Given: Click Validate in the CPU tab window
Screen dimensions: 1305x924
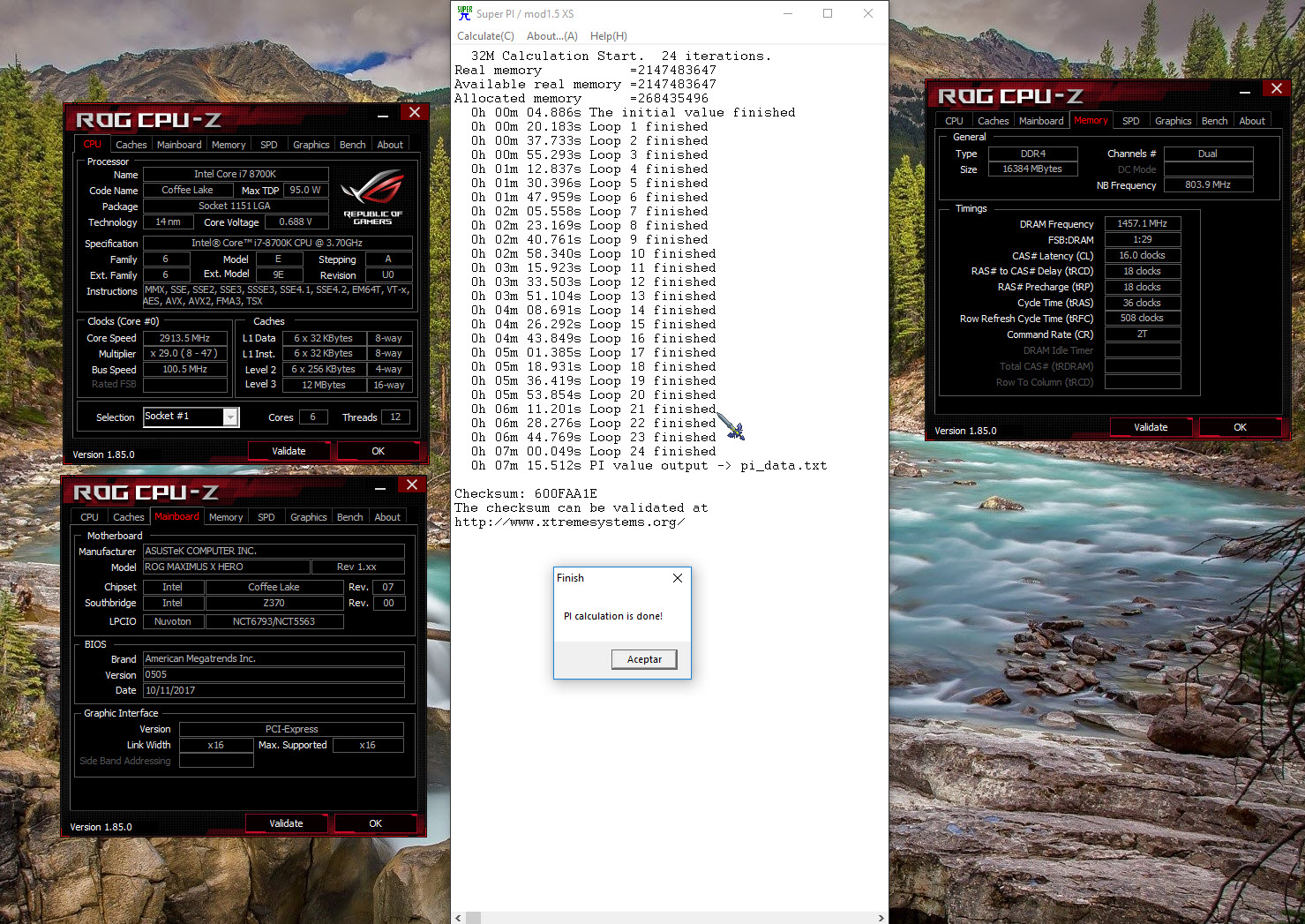Looking at the screenshot, I should pyautogui.click(x=289, y=451).
